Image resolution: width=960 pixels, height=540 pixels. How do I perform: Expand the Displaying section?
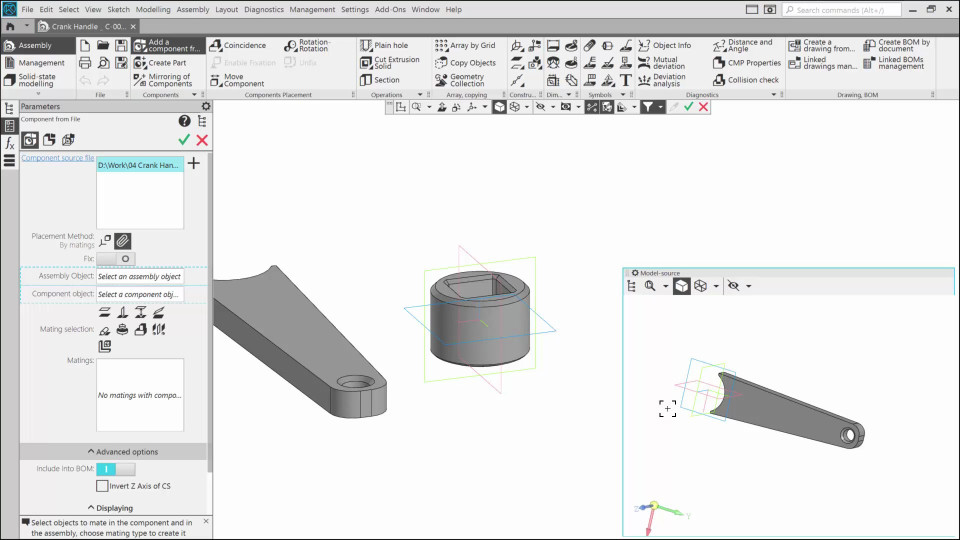[113, 508]
